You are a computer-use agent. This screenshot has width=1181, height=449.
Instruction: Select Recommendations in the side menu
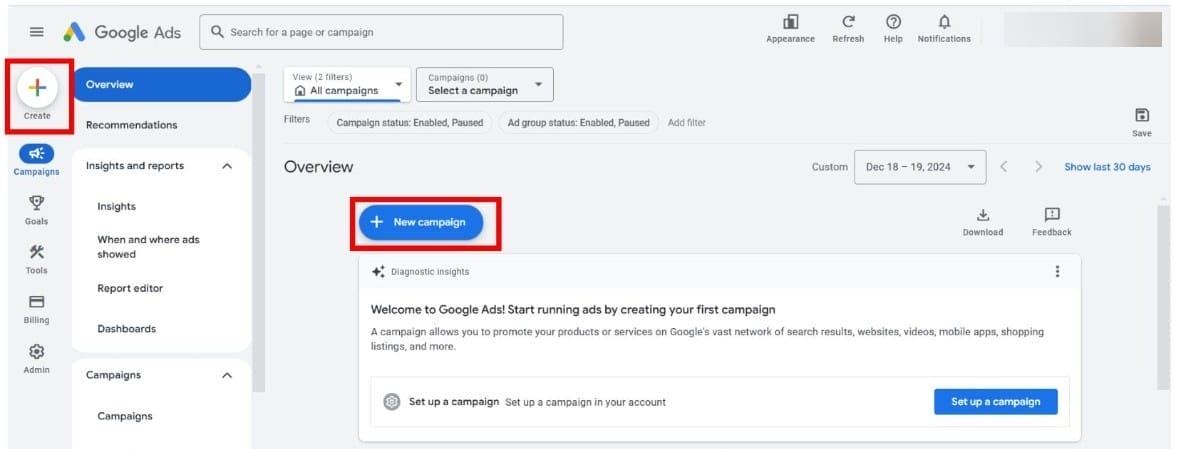point(131,125)
